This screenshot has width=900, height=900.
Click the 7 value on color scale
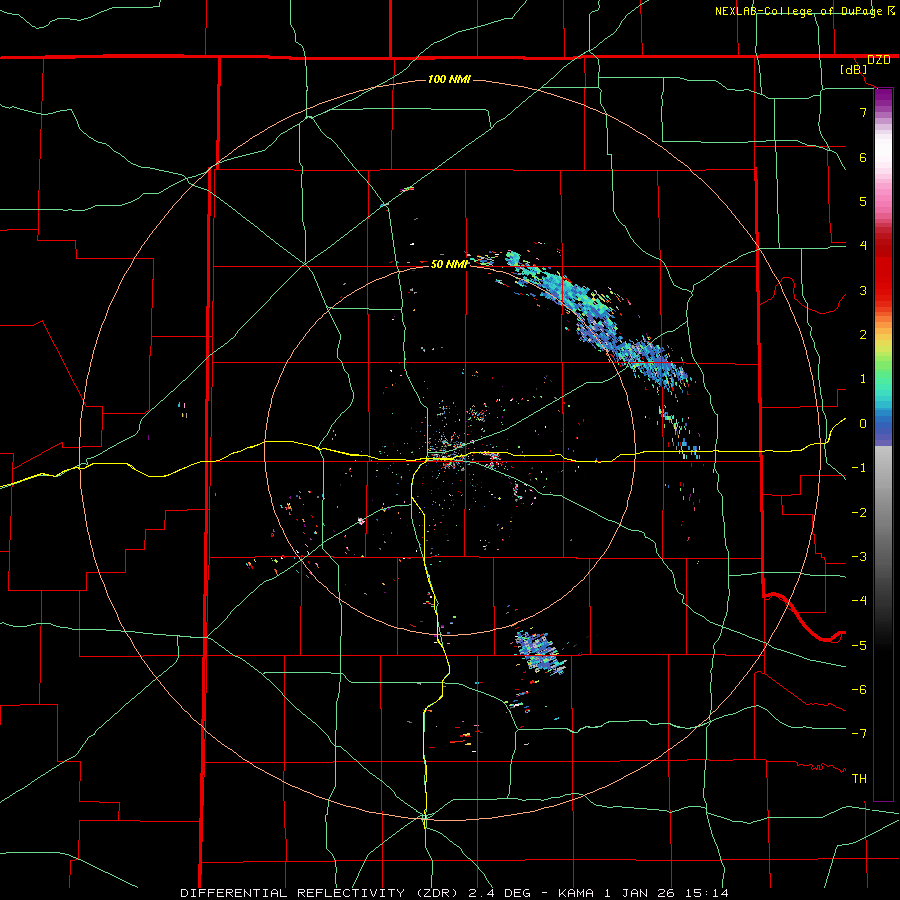(x=863, y=112)
